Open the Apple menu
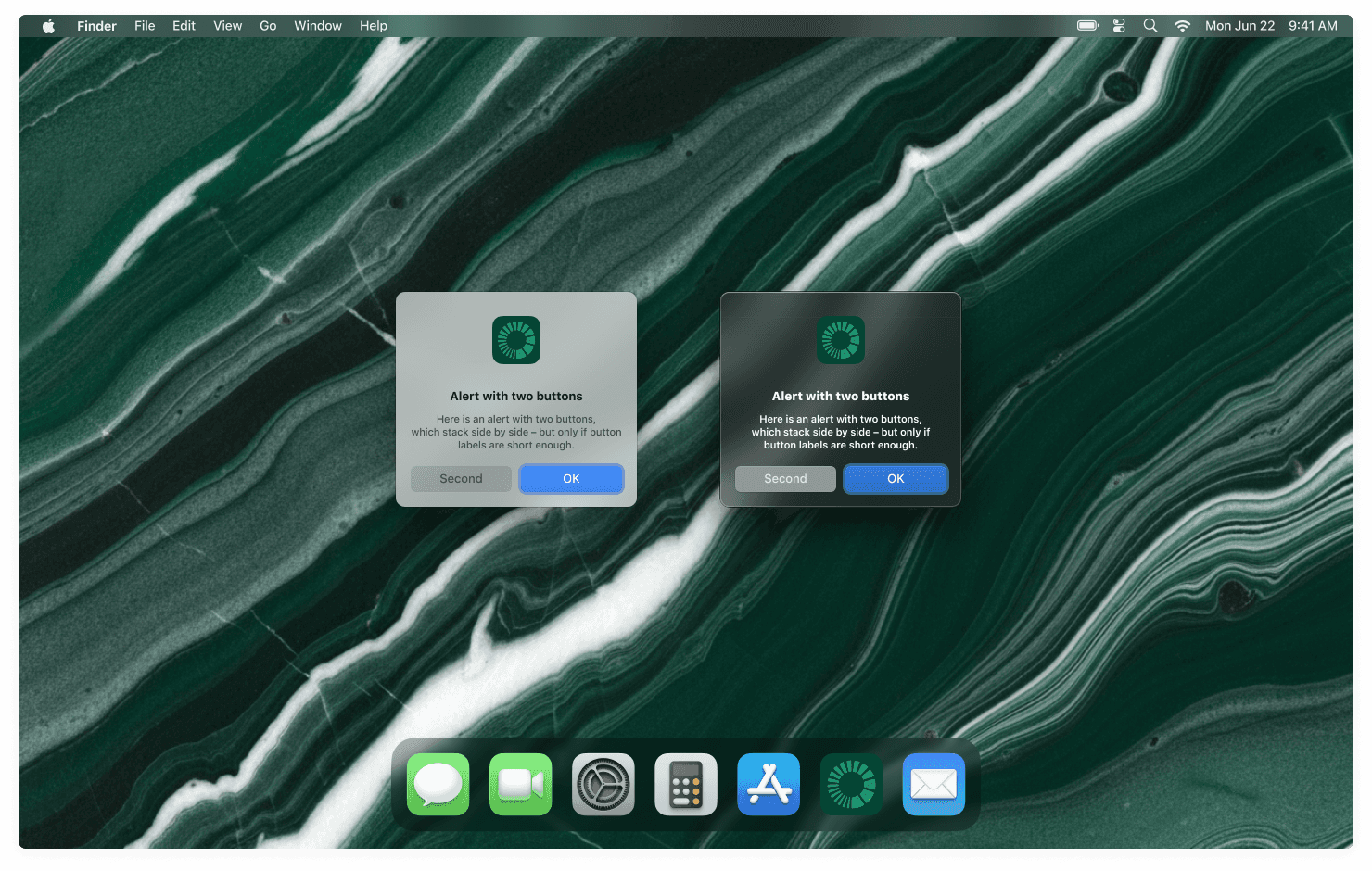Image resolution: width=1372 pixels, height=871 pixels. pyautogui.click(x=48, y=26)
